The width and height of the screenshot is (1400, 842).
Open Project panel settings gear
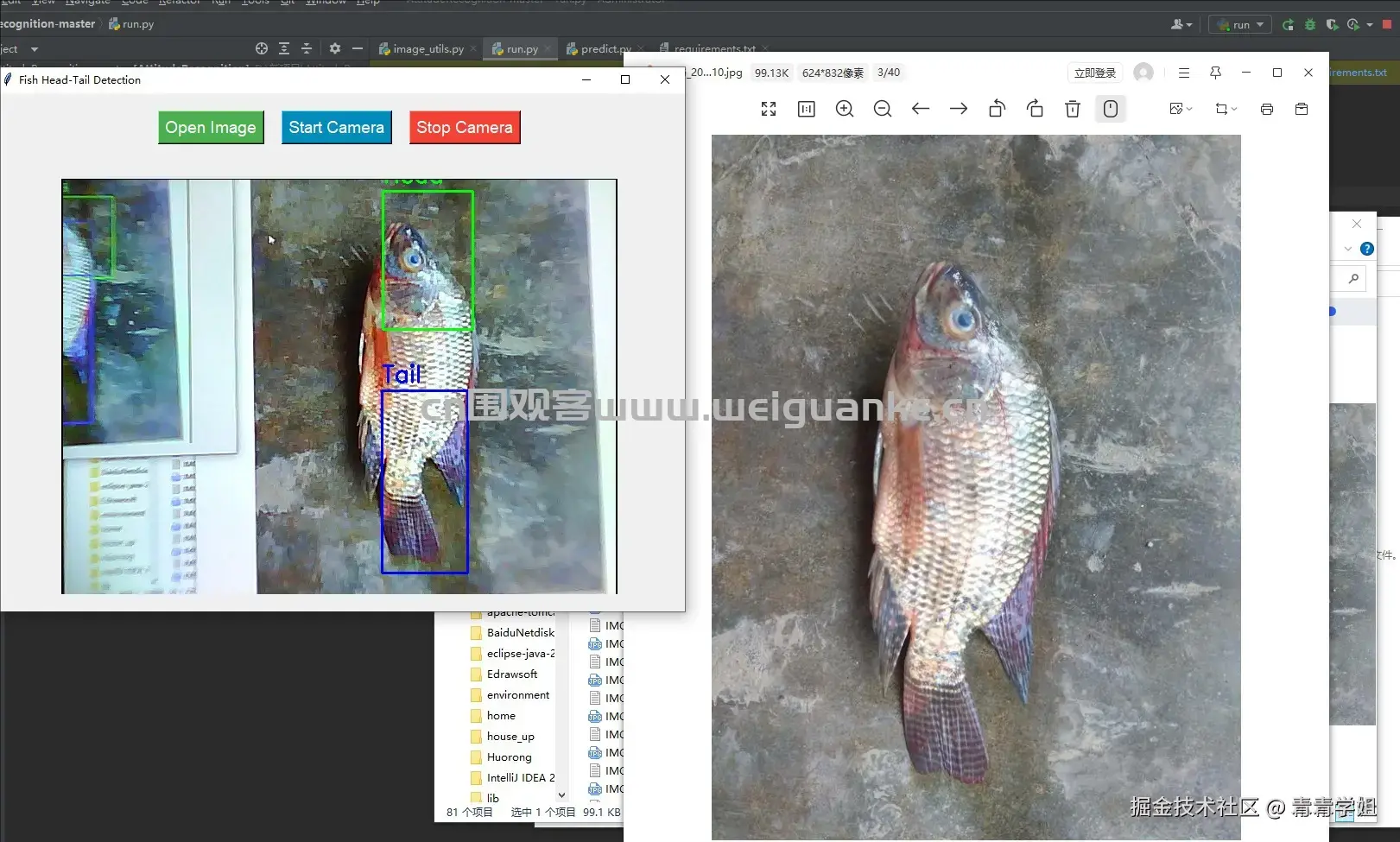point(335,48)
